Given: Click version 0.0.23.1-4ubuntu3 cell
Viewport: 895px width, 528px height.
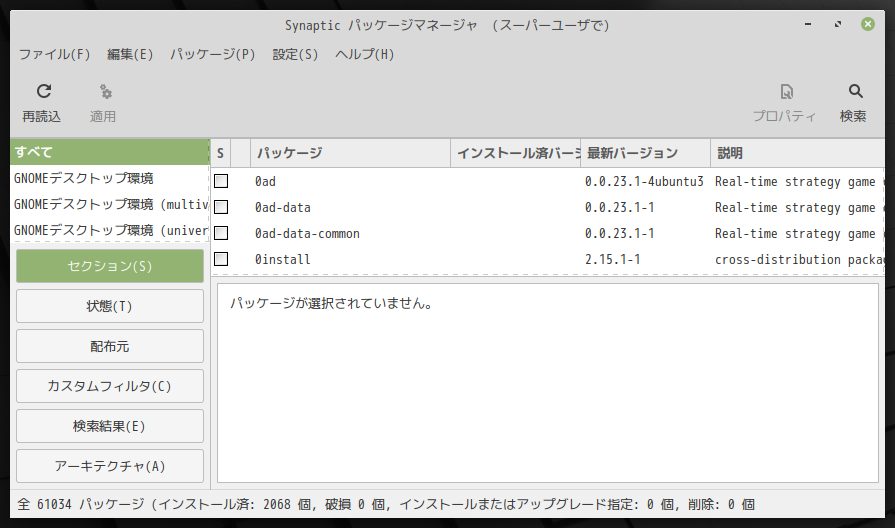Looking at the screenshot, I should pos(644,182).
